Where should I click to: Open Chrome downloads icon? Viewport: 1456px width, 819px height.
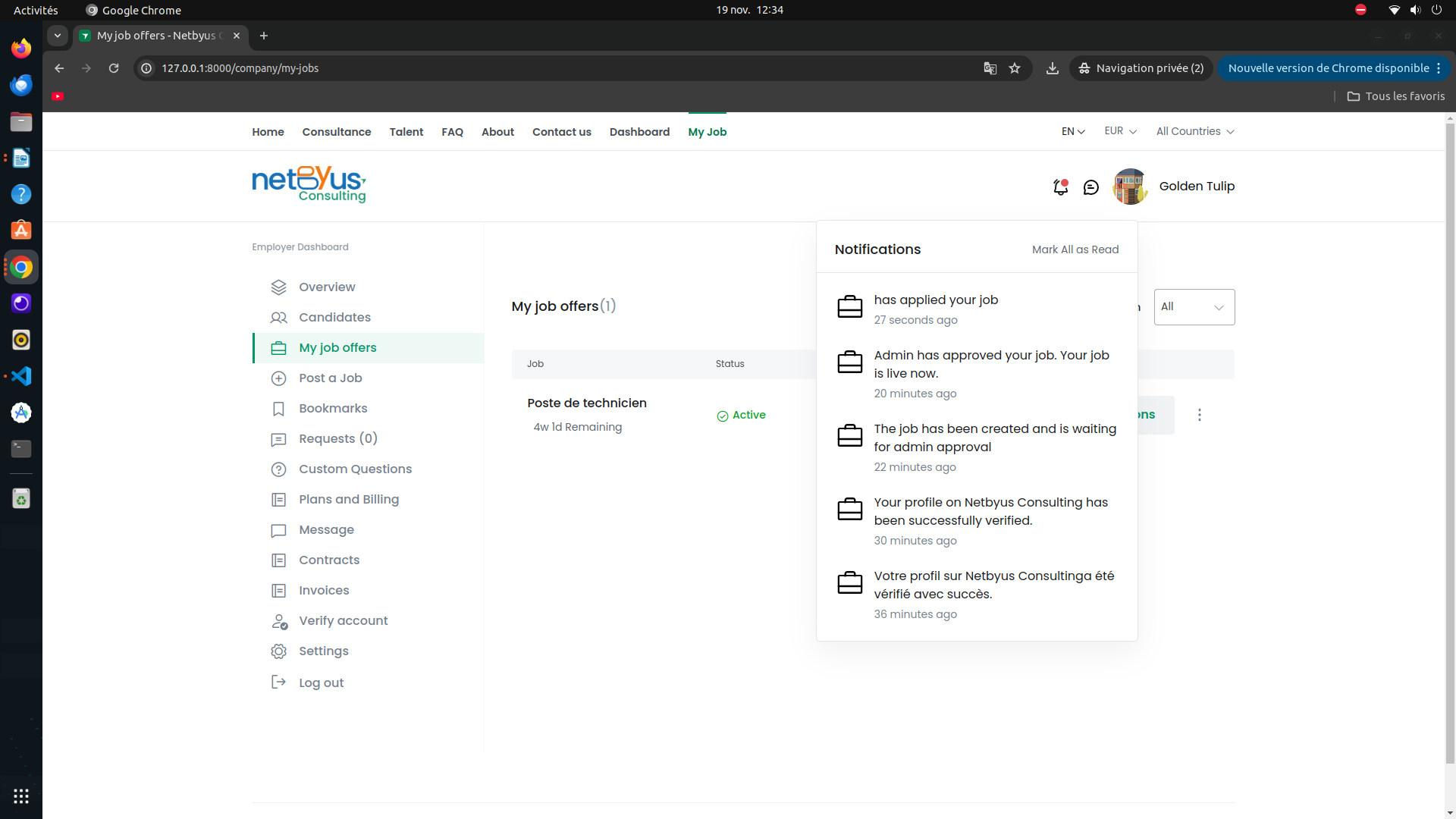[x=1052, y=68]
